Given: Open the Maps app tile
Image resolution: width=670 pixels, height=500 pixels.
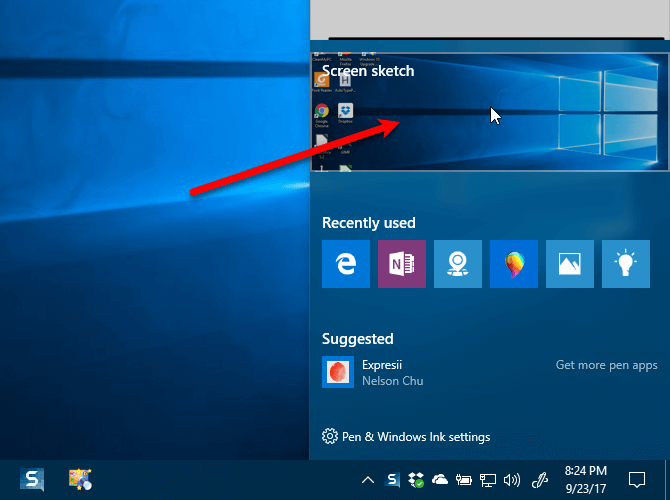Looking at the screenshot, I should coord(458,264).
